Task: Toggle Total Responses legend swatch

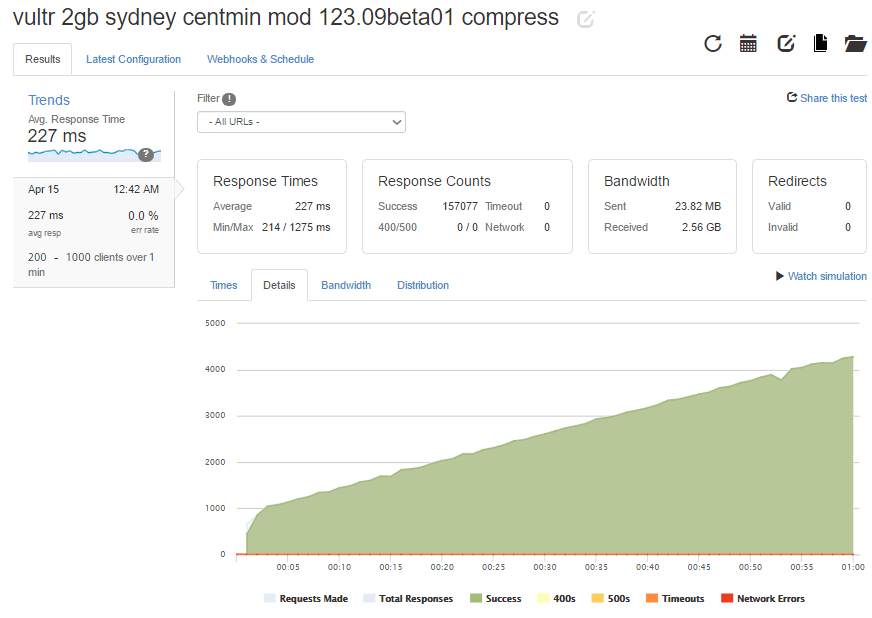Action: pyautogui.click(x=369, y=599)
